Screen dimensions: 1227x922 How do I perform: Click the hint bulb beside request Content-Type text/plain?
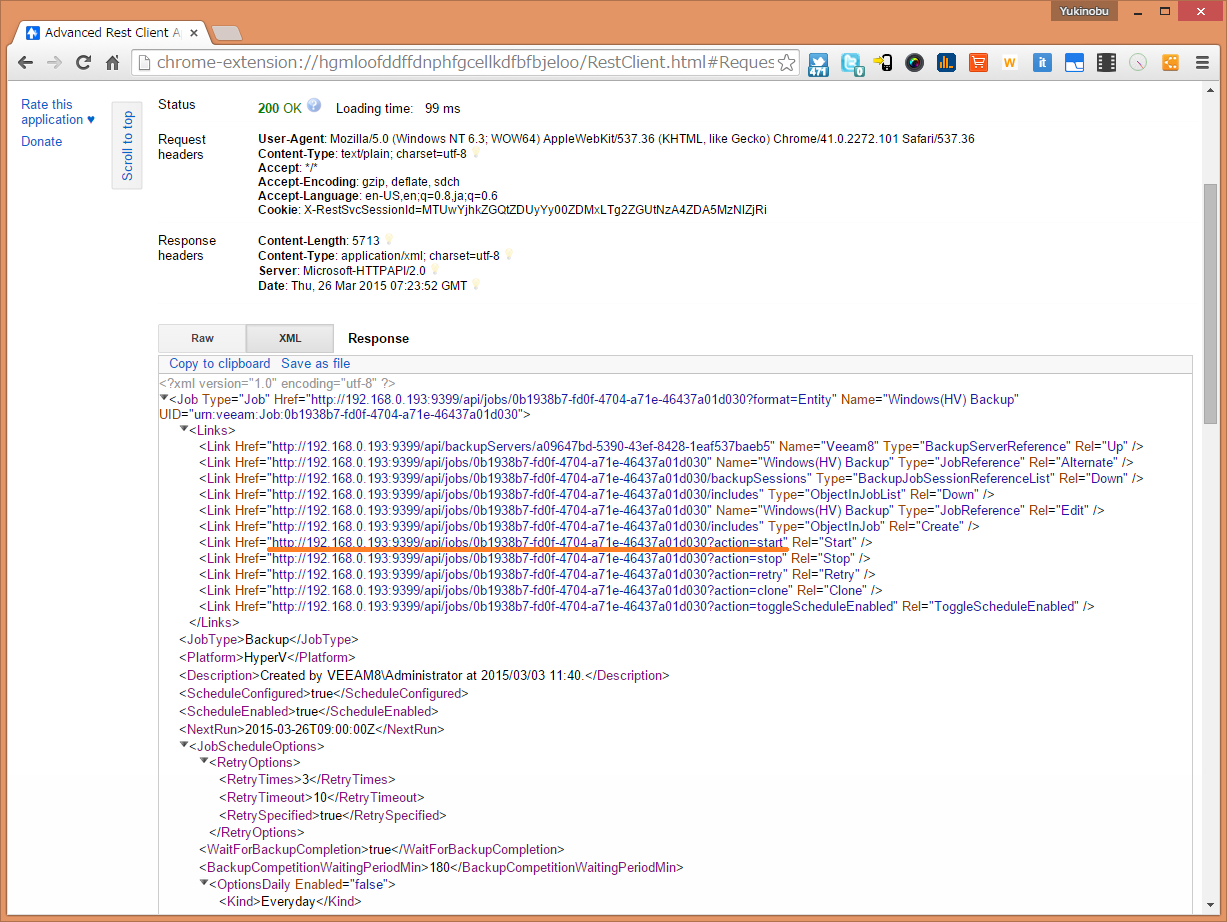(x=475, y=153)
